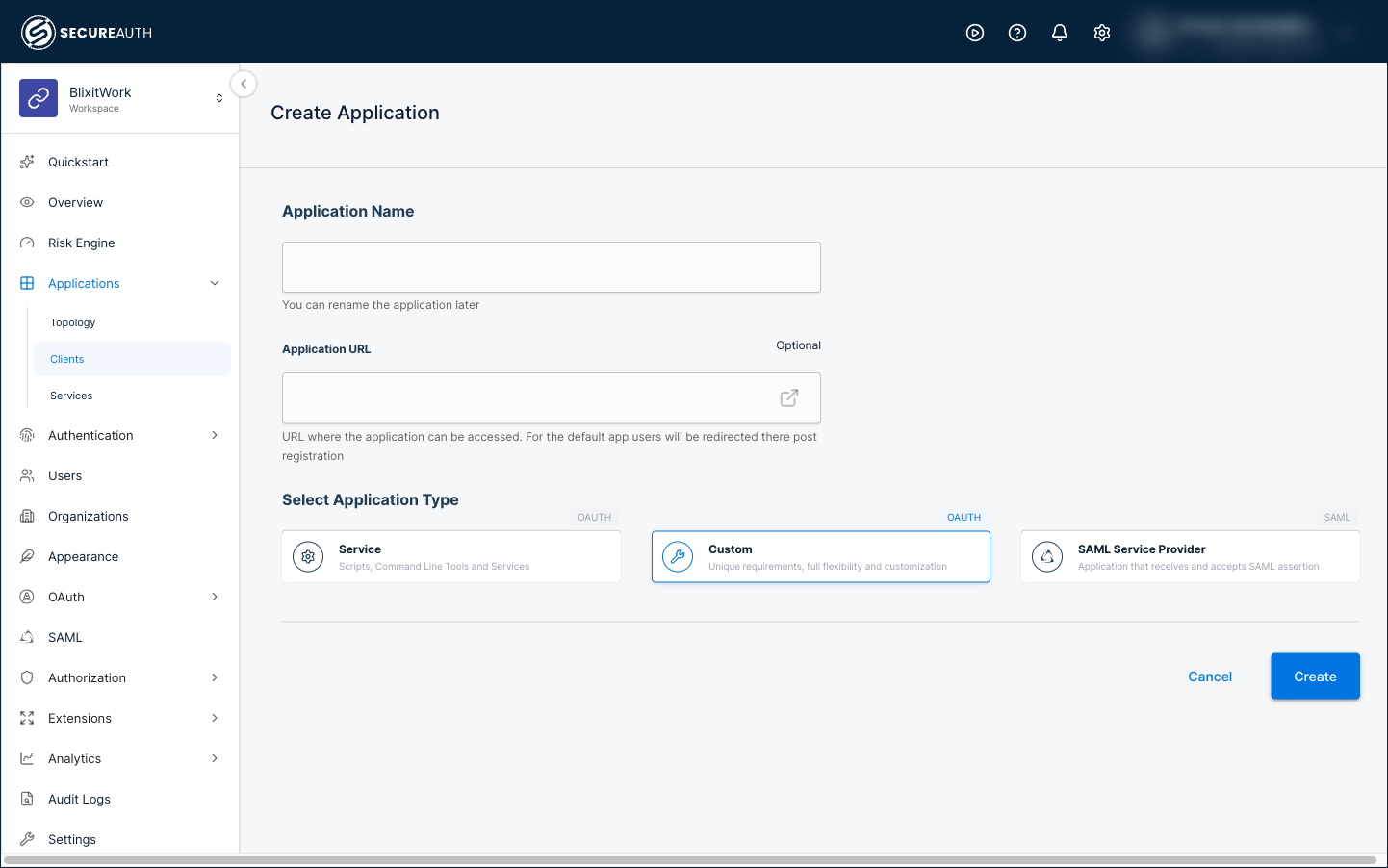Collapse the Applications menu chevron
Screen dimensions: 1388x868
click(215, 283)
